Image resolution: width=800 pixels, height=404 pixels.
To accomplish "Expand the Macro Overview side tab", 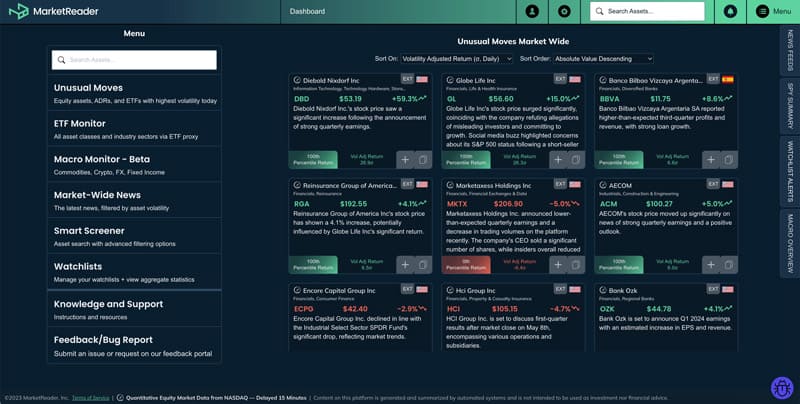I will pyautogui.click(x=790, y=243).
